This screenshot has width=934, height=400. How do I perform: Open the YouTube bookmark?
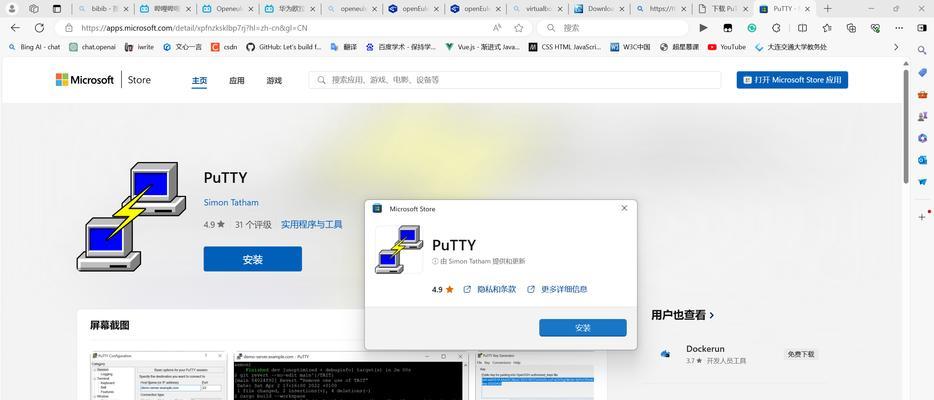[727, 47]
